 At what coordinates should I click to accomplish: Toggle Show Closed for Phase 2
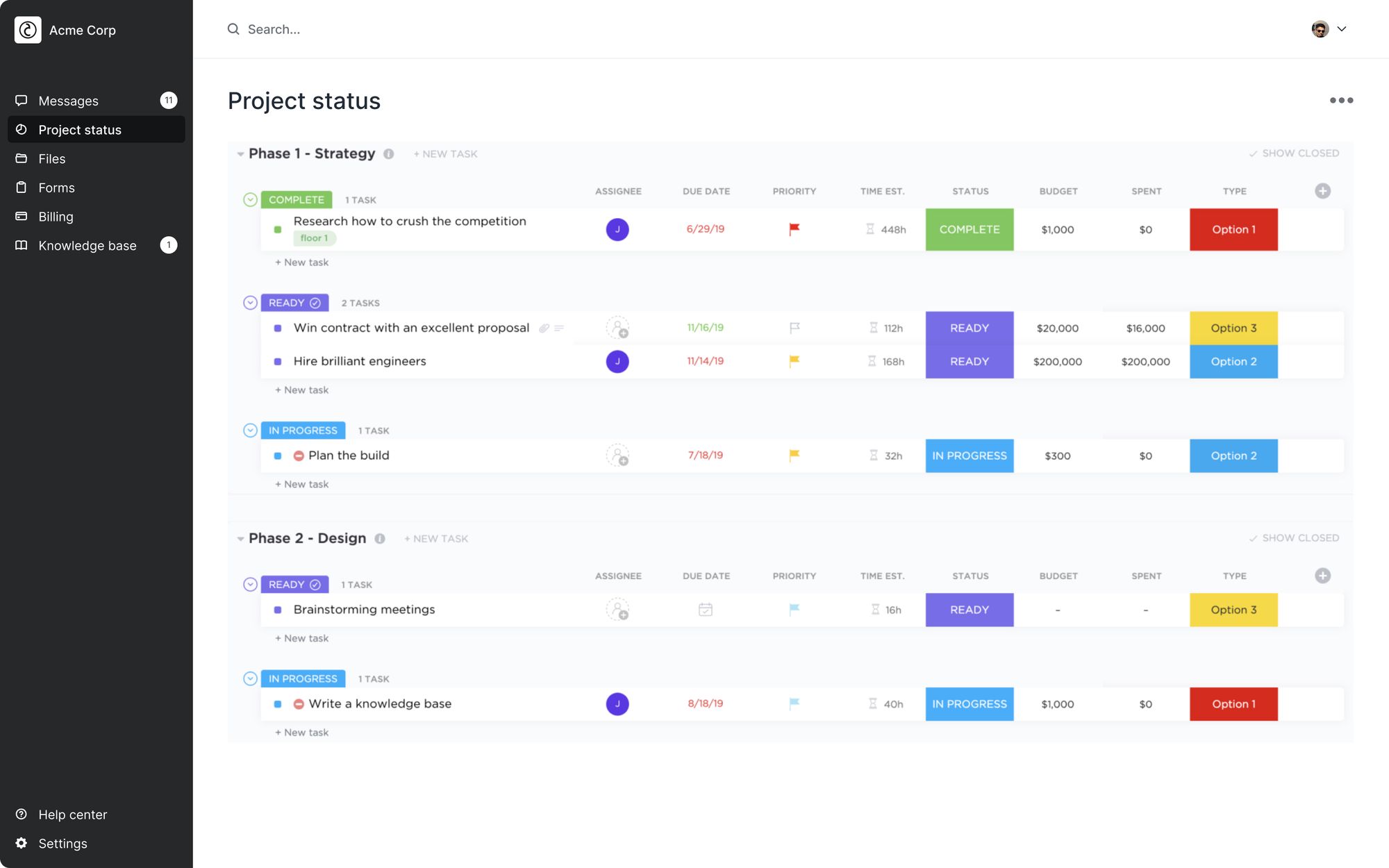[x=1294, y=537]
